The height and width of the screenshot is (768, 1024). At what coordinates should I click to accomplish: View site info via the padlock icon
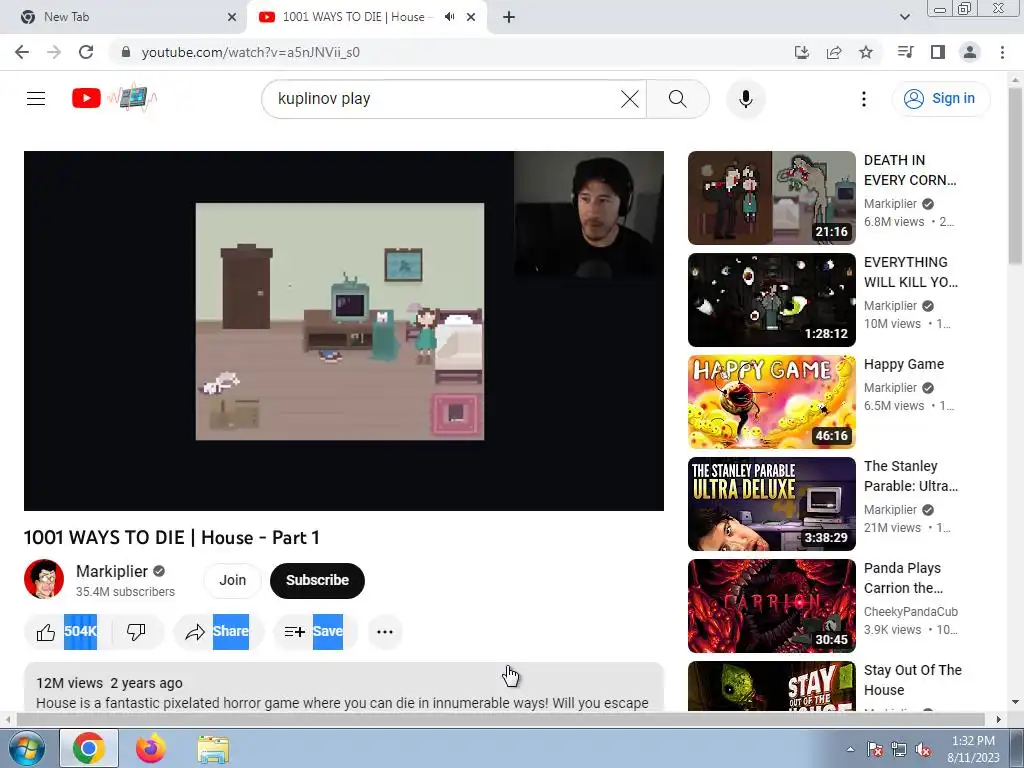(126, 52)
